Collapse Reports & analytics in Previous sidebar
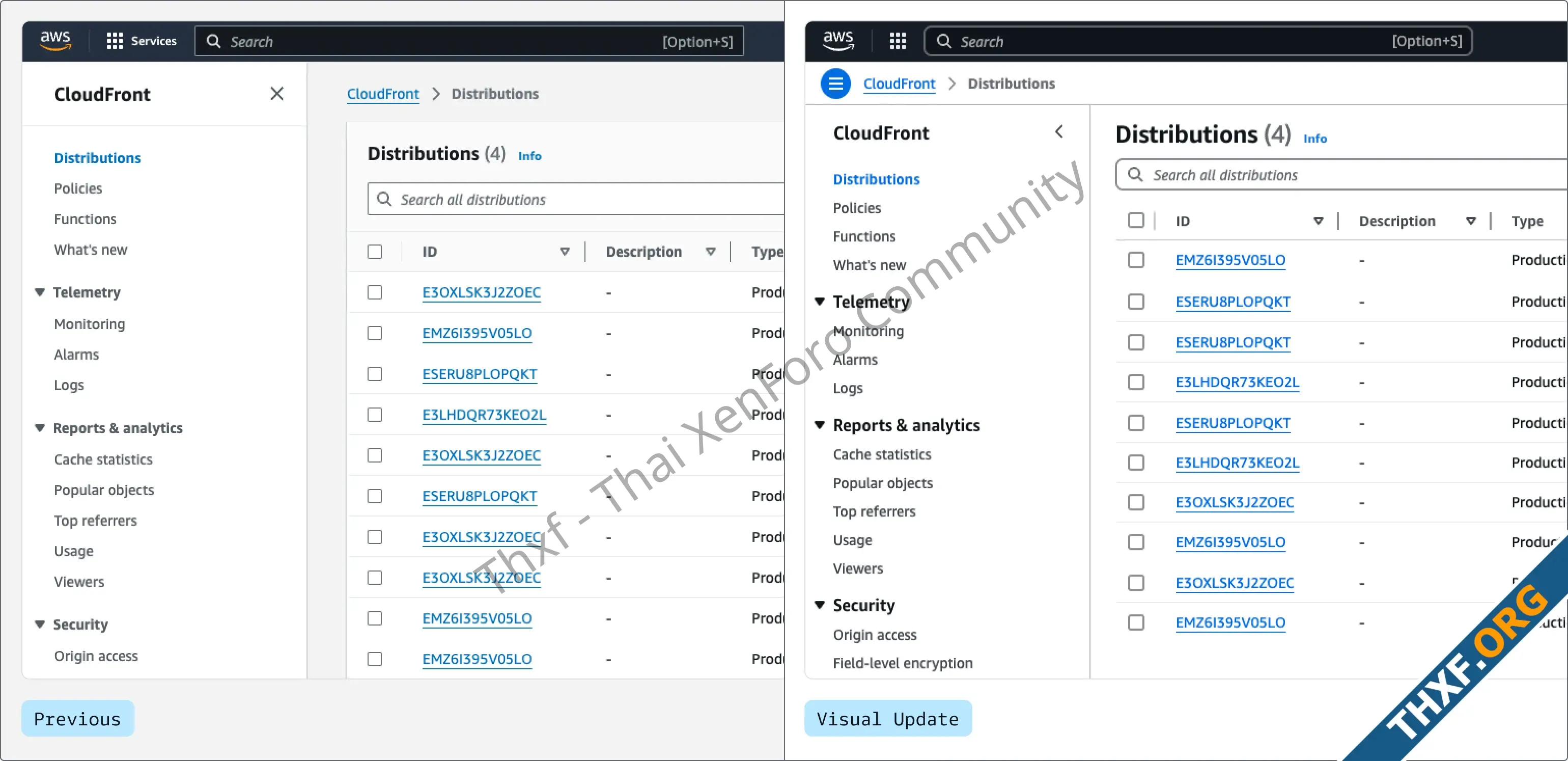The height and width of the screenshot is (761, 1568). pos(40,428)
